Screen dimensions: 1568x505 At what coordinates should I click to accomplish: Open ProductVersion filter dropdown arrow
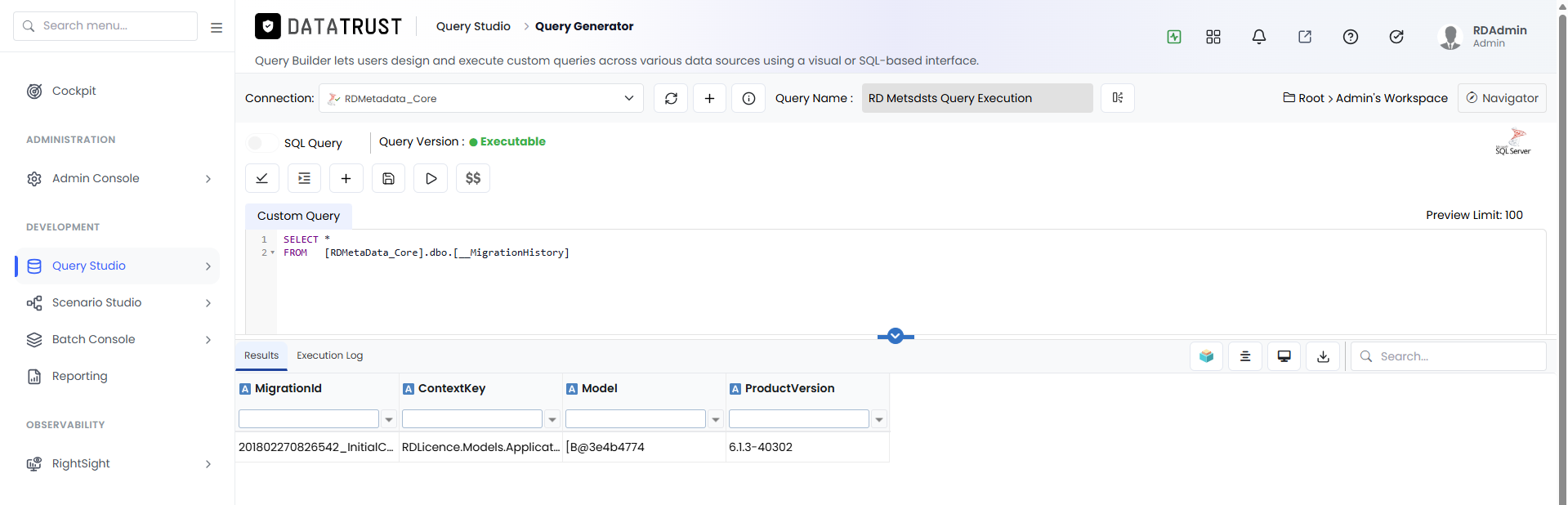(879, 419)
